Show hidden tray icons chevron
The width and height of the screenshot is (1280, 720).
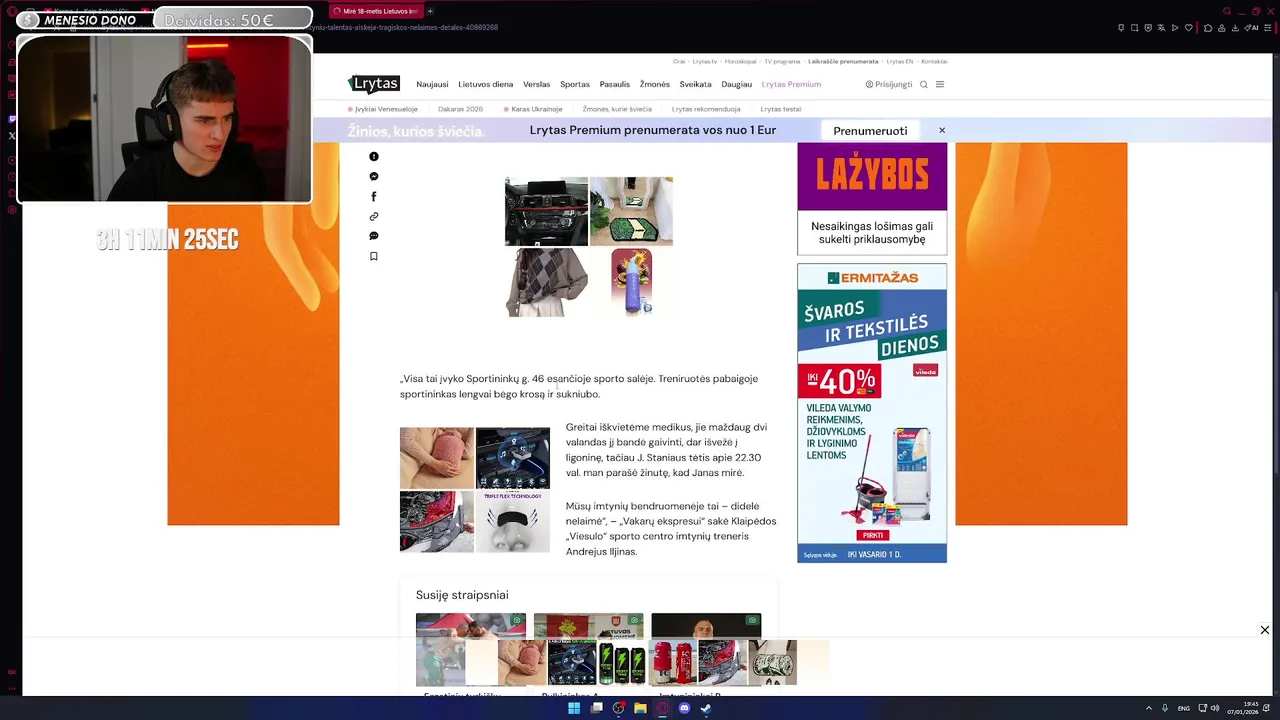[x=1149, y=708]
